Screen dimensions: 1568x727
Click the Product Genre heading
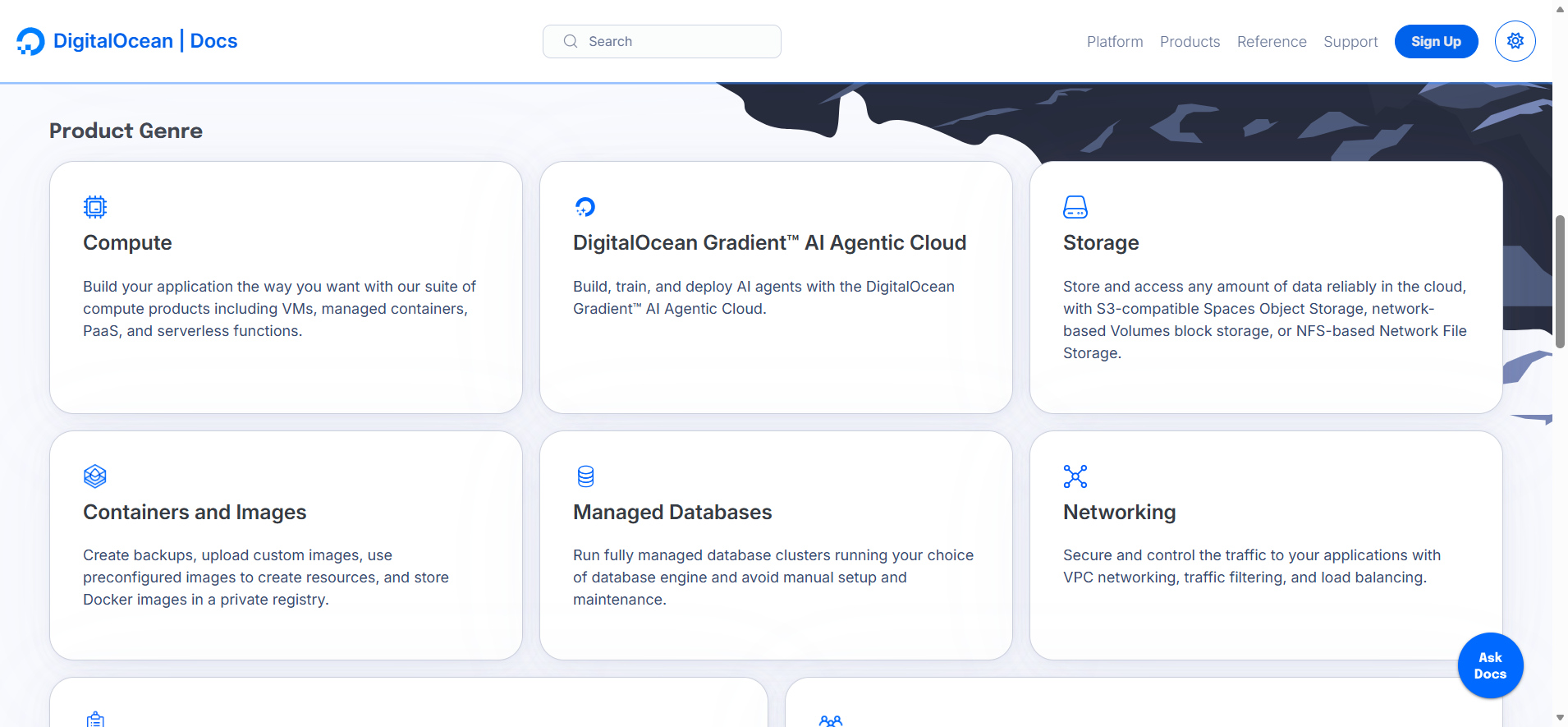pos(126,131)
